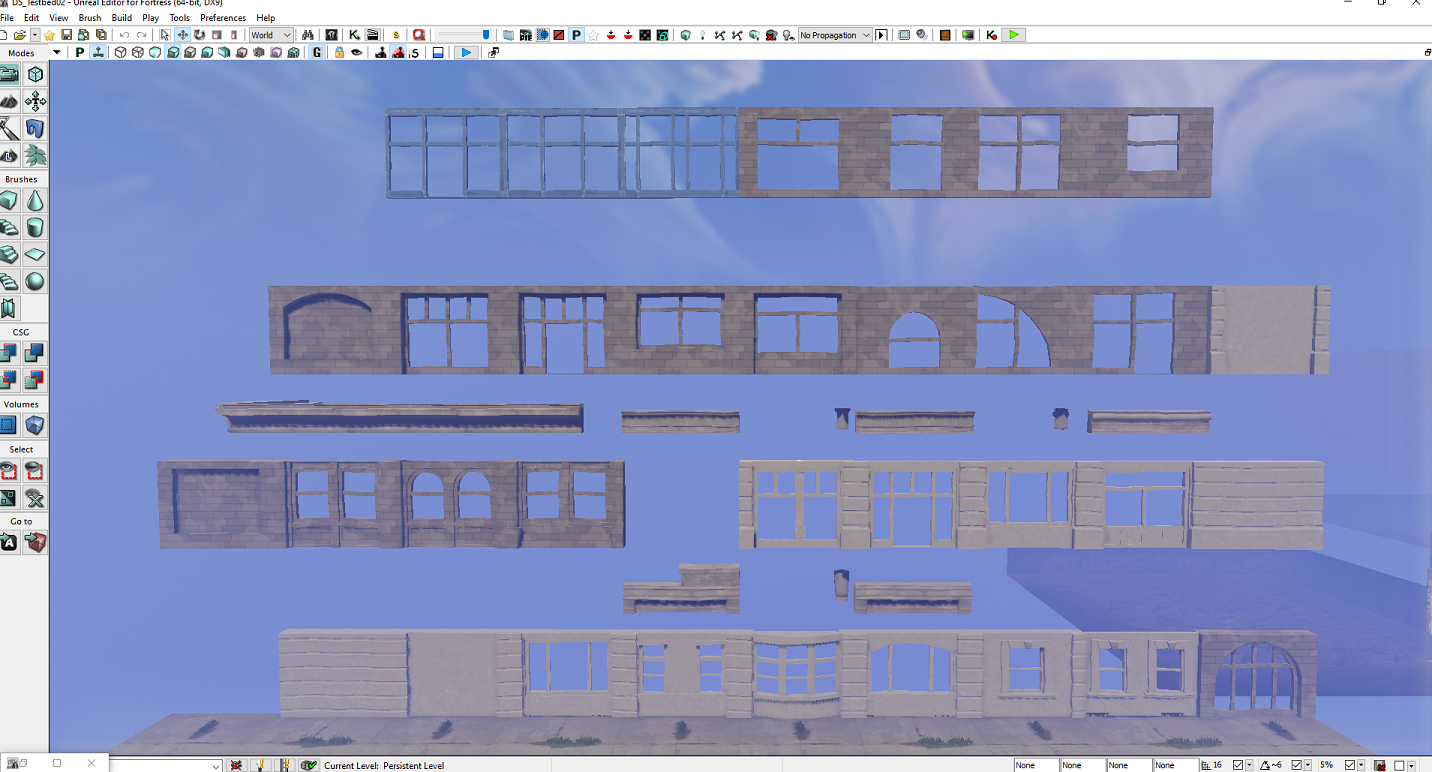Add a Volume brush
Viewport: 1432px width, 772px height.
[x=35, y=426]
